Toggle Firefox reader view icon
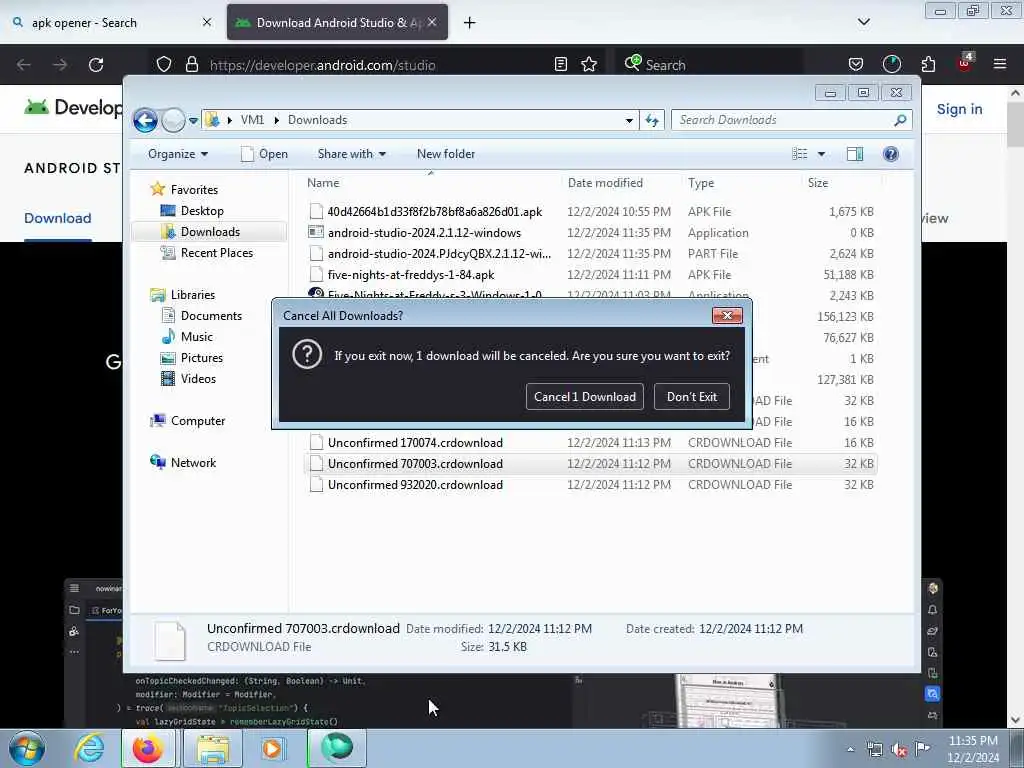The width and height of the screenshot is (1024, 768). pyautogui.click(x=560, y=64)
